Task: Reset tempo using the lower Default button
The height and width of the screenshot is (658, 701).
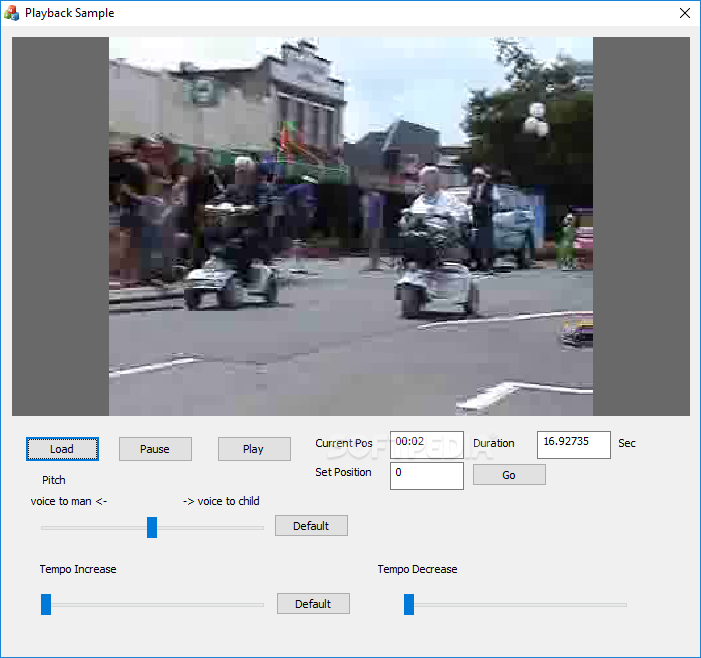Action: 312,604
